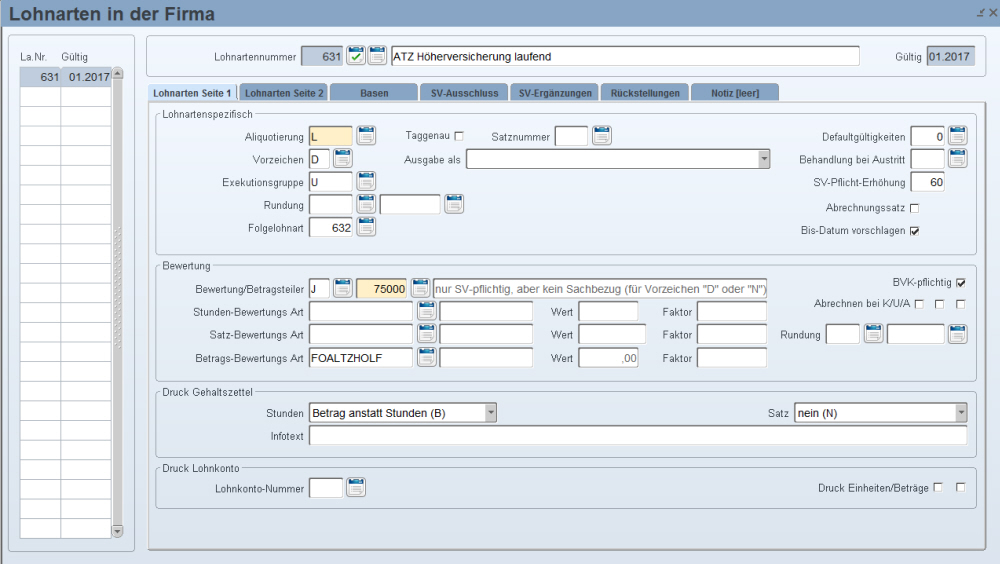Click the lookup icon next to Exekutionsgruppe
The image size is (1000, 564).
click(366, 181)
